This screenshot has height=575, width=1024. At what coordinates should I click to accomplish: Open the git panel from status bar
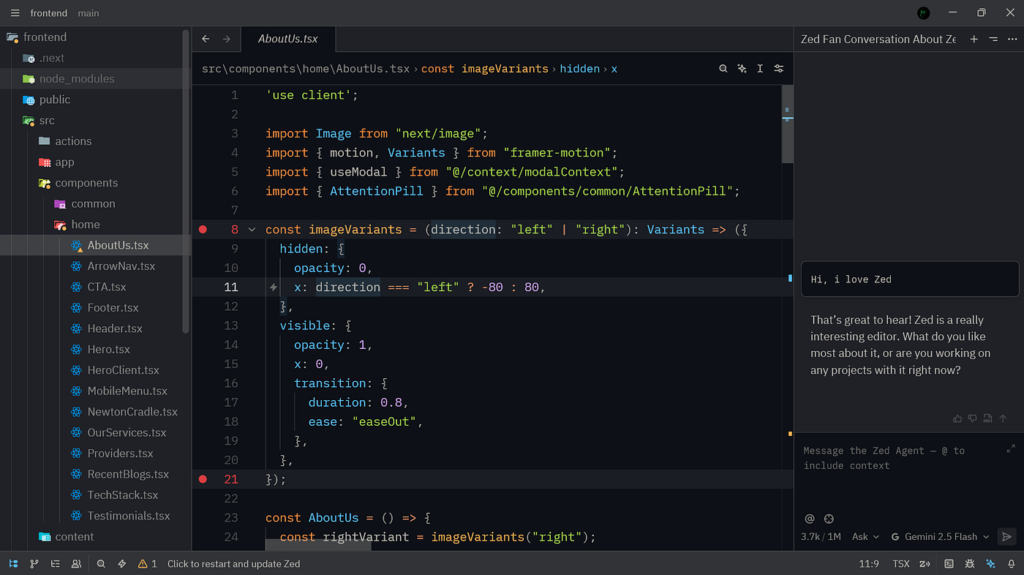[34, 564]
